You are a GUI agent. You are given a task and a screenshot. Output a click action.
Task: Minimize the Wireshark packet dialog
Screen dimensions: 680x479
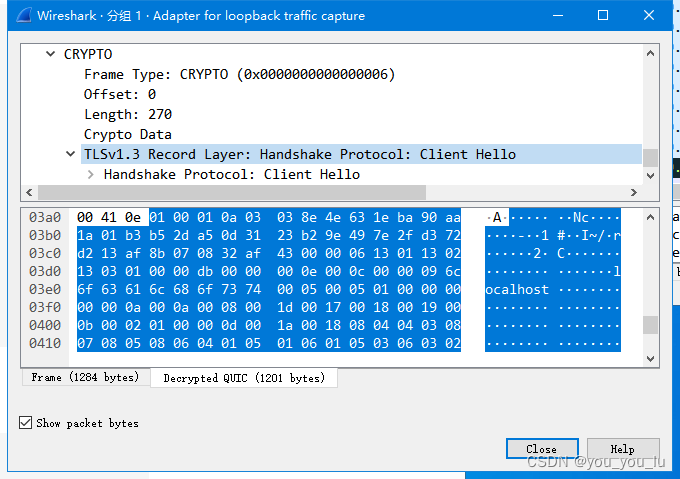click(x=558, y=16)
